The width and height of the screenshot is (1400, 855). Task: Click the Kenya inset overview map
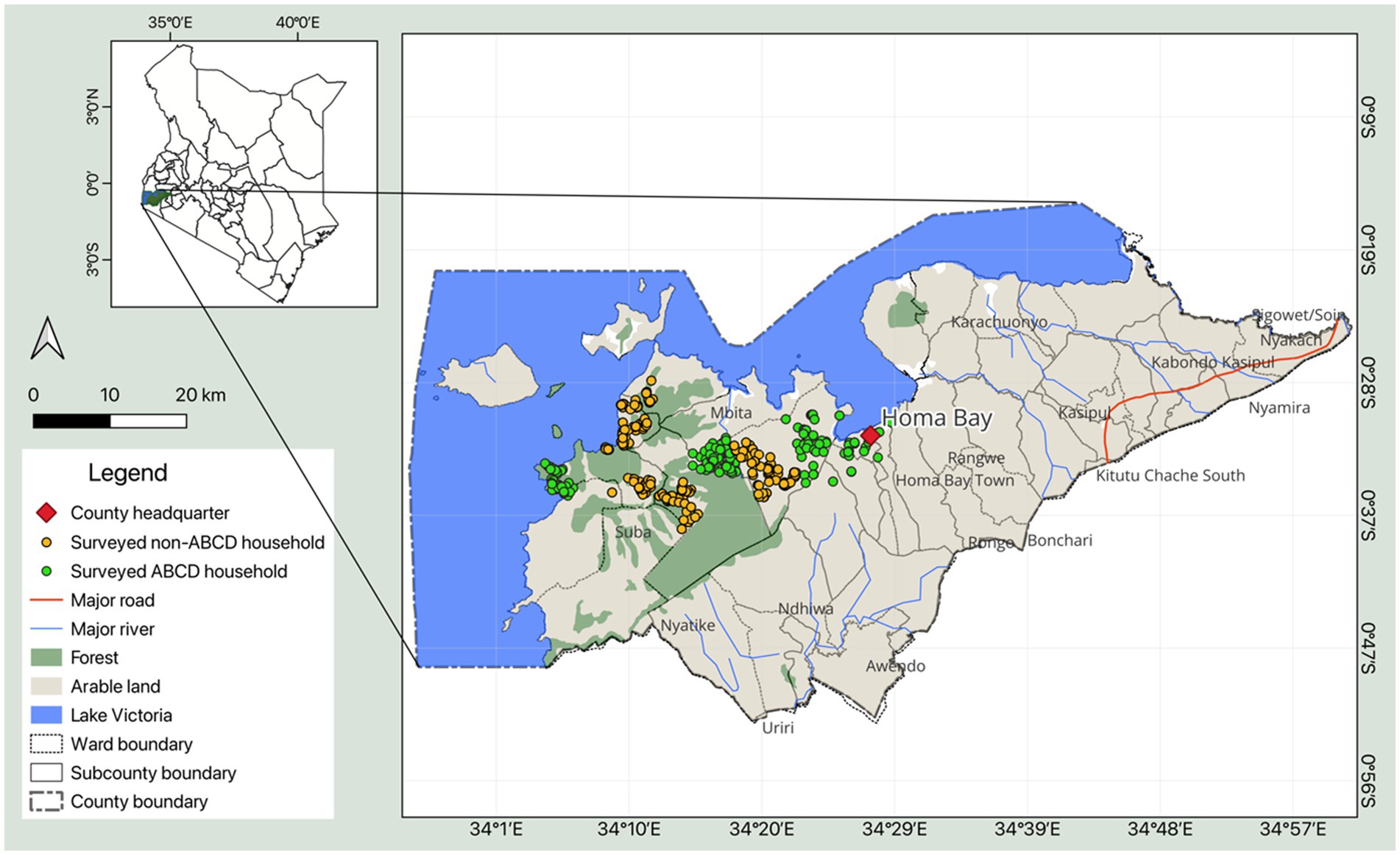tap(244, 174)
